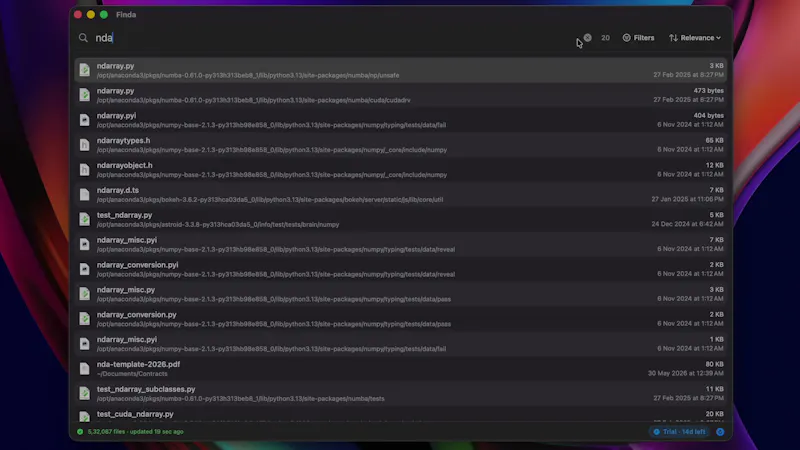Click the '30 May 2026 at 12:39 AM' date

(x=686, y=373)
